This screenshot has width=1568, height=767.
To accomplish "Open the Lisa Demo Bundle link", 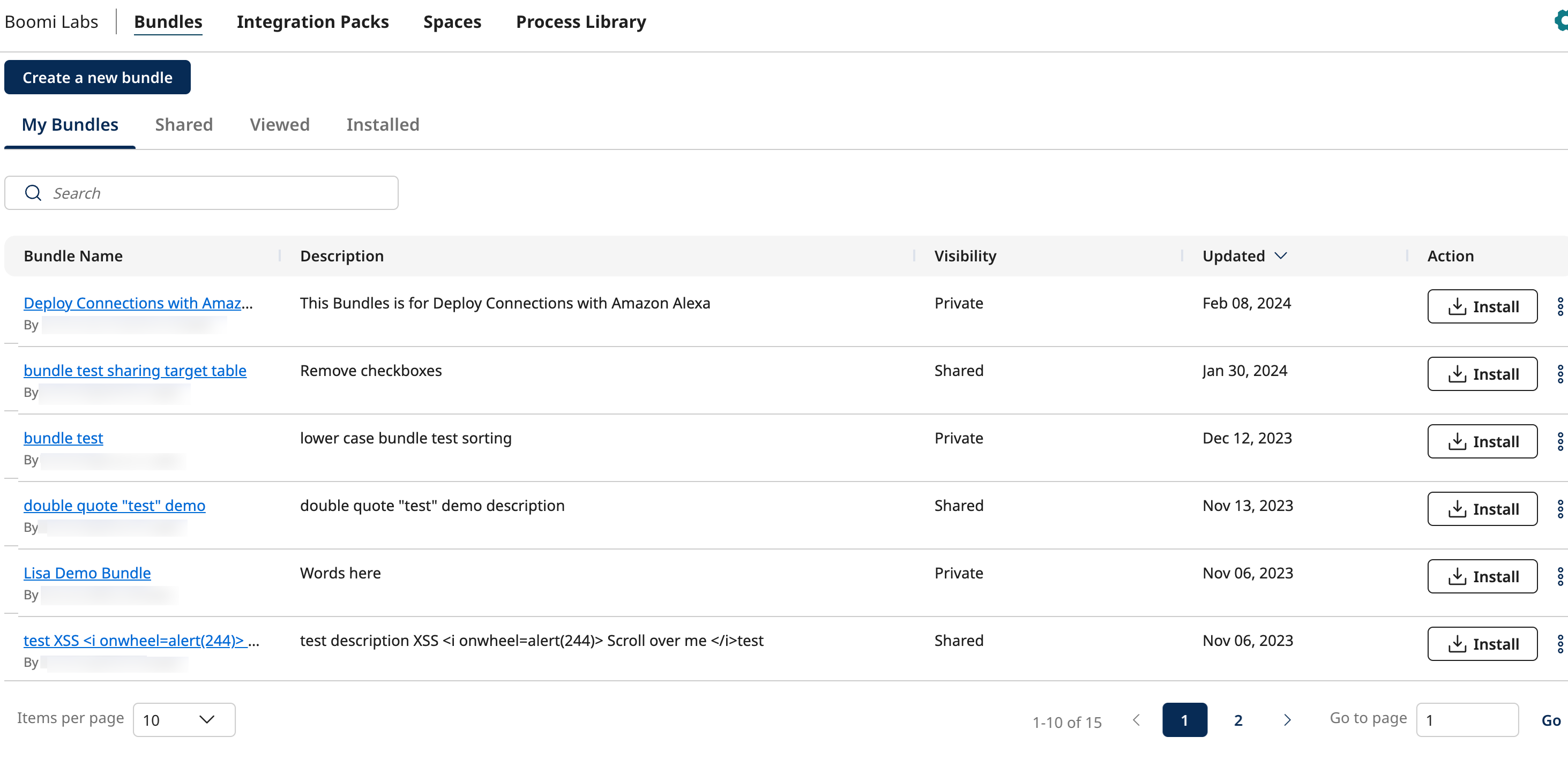I will point(87,573).
